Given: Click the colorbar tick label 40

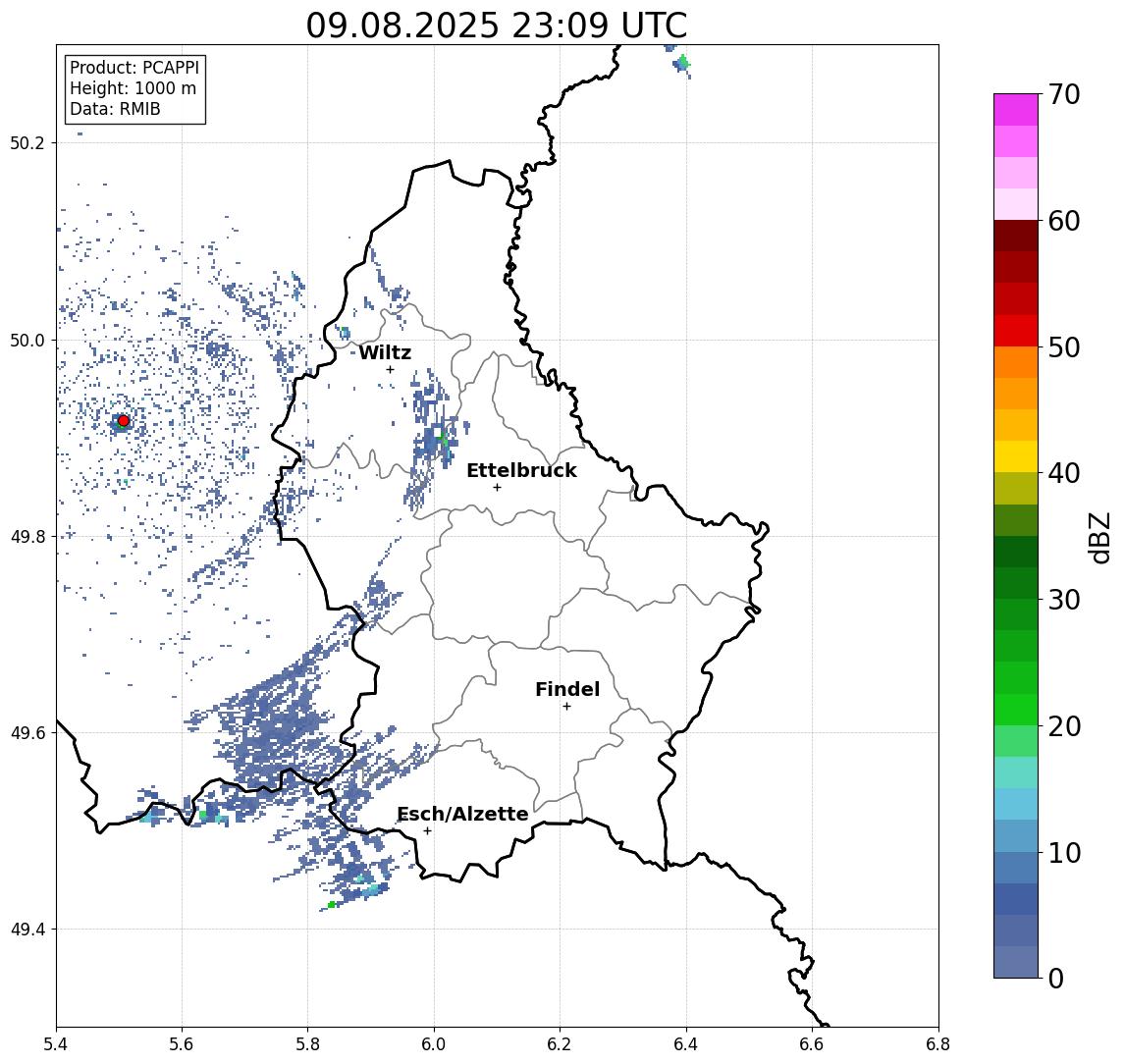Looking at the screenshot, I should [x=1064, y=473].
